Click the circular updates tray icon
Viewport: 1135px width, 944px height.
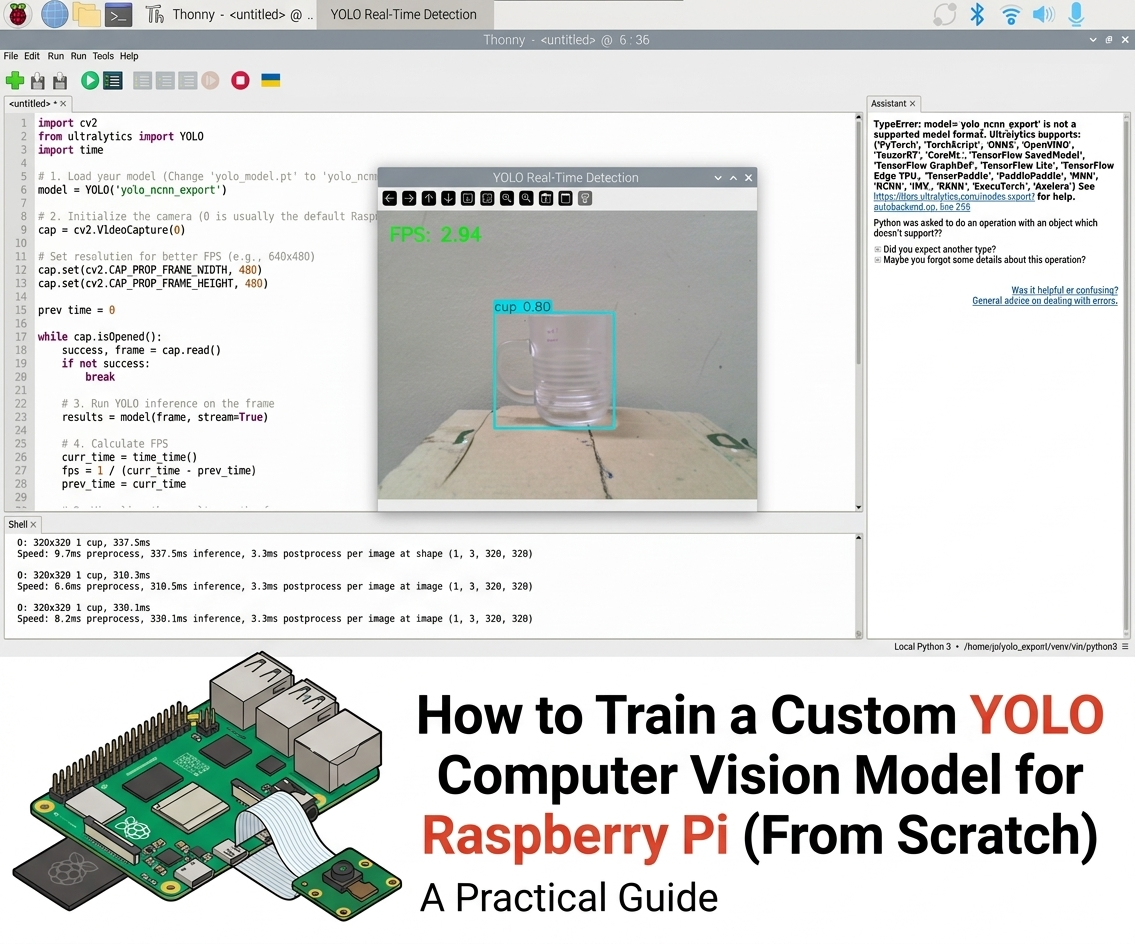tap(945, 14)
